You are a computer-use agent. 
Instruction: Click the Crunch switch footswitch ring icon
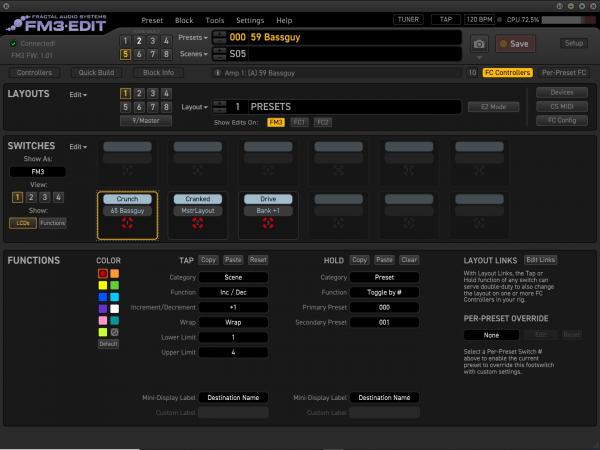[x=127, y=225]
